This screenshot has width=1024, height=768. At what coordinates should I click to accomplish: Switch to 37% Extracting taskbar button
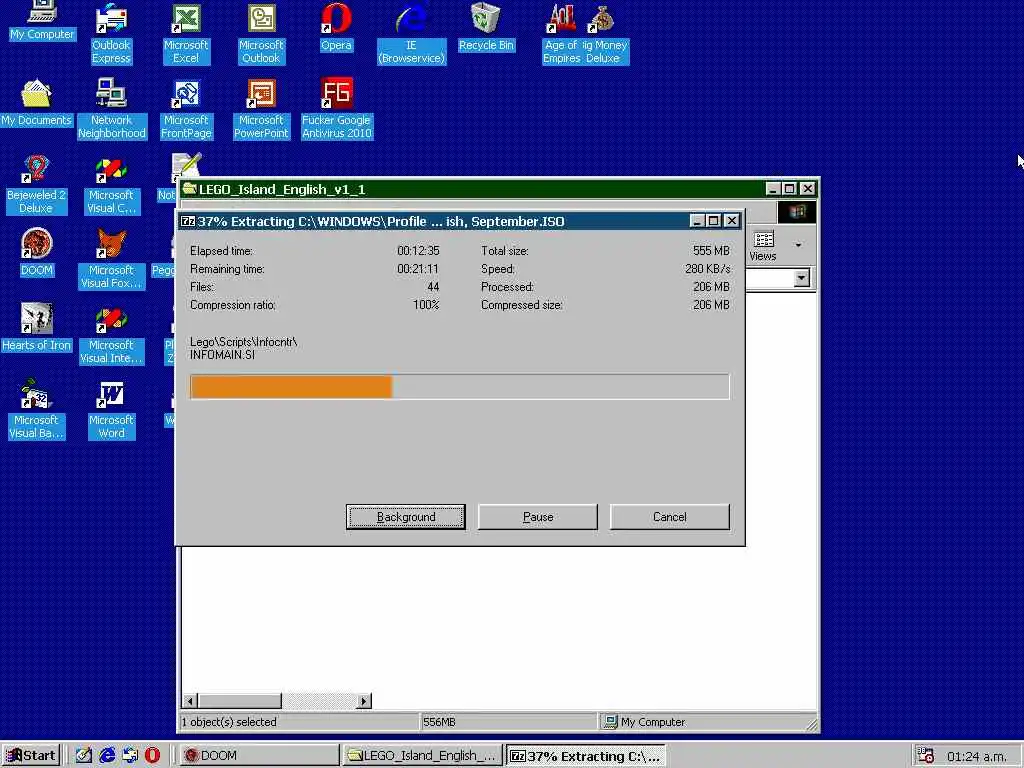click(586, 756)
